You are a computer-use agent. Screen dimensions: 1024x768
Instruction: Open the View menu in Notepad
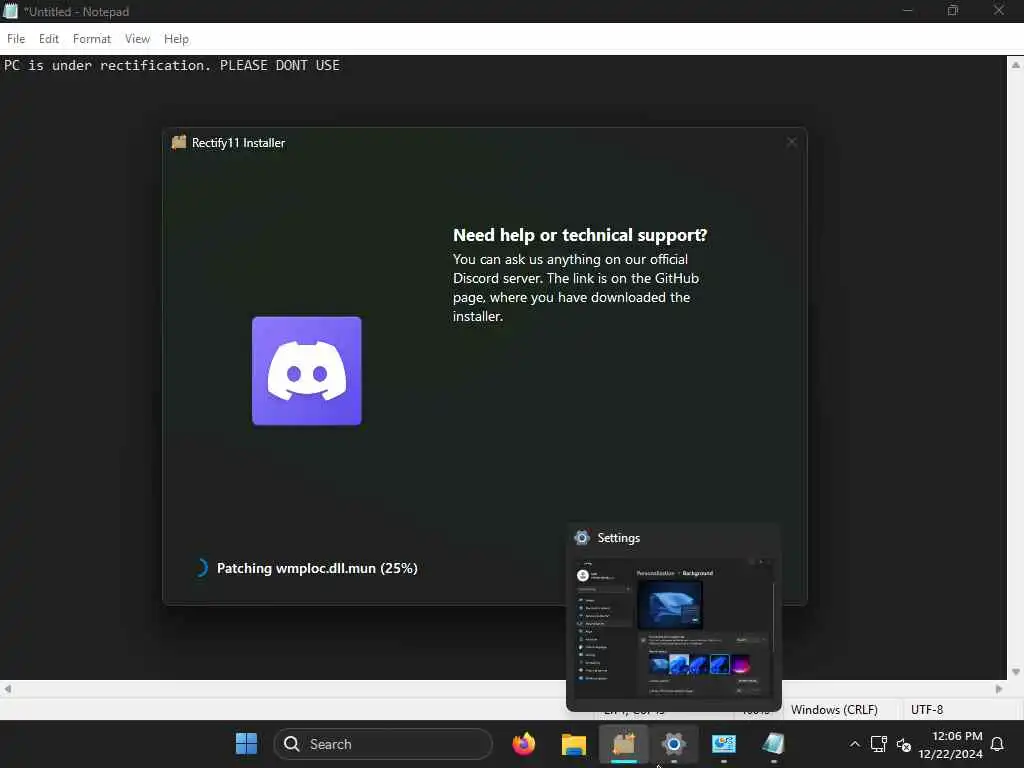137,39
